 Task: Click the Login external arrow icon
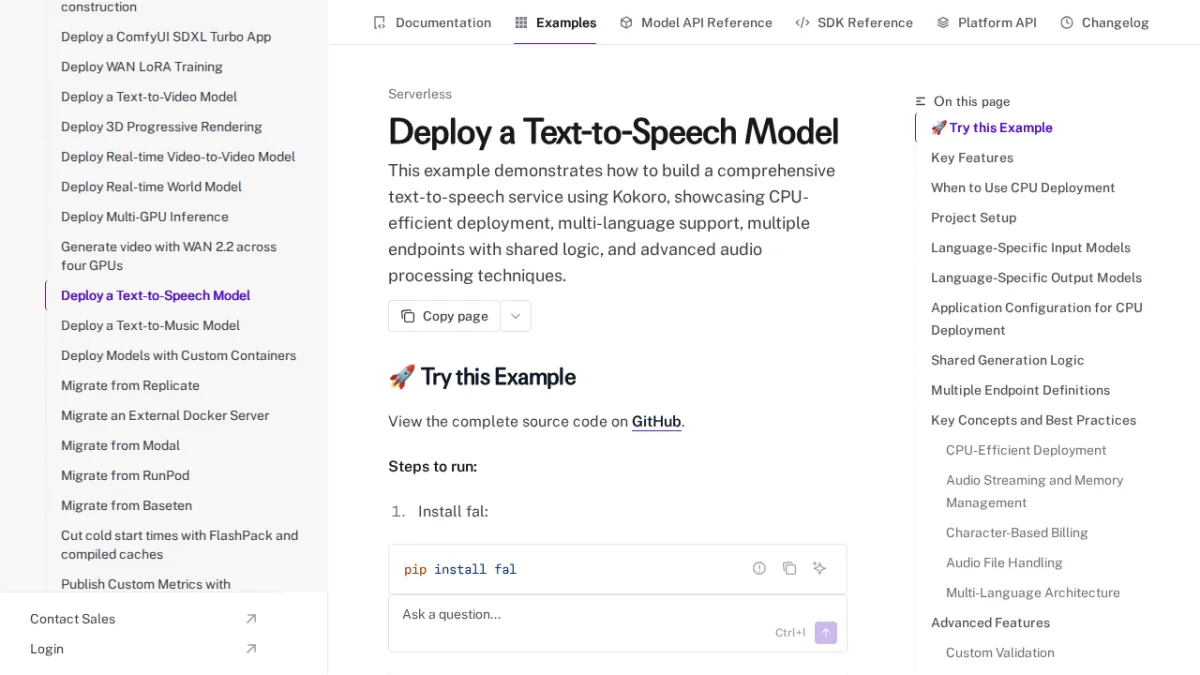click(251, 649)
